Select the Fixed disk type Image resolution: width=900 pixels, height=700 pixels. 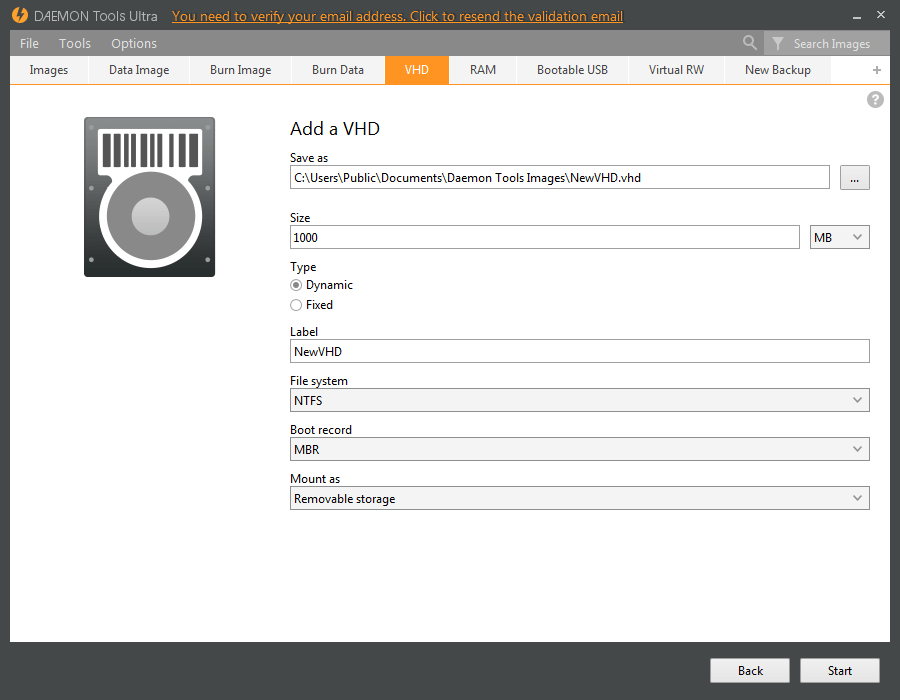[x=296, y=304]
